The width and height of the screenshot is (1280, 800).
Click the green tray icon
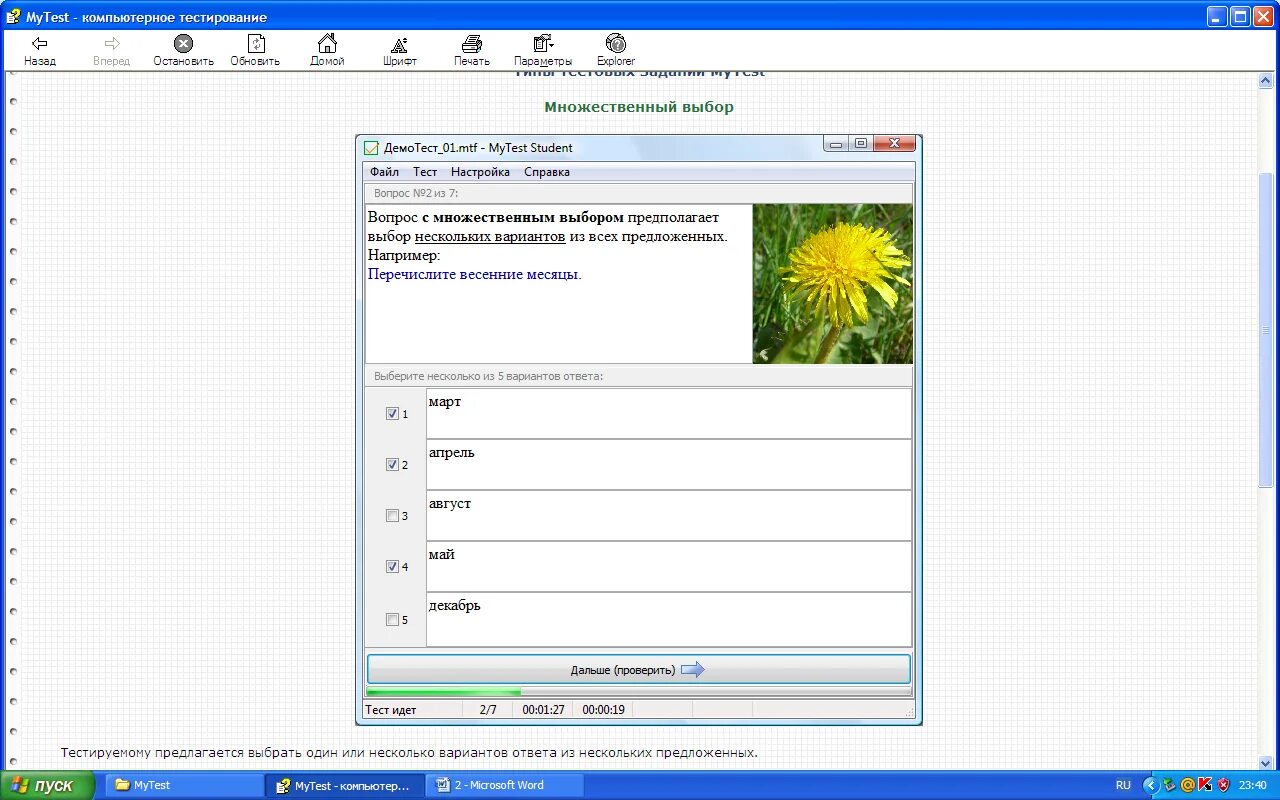1170,785
